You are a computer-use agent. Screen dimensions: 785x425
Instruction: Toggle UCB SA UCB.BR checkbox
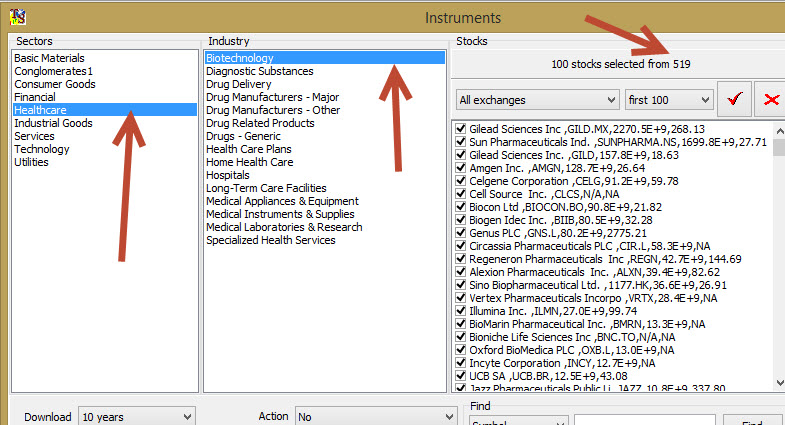click(461, 376)
